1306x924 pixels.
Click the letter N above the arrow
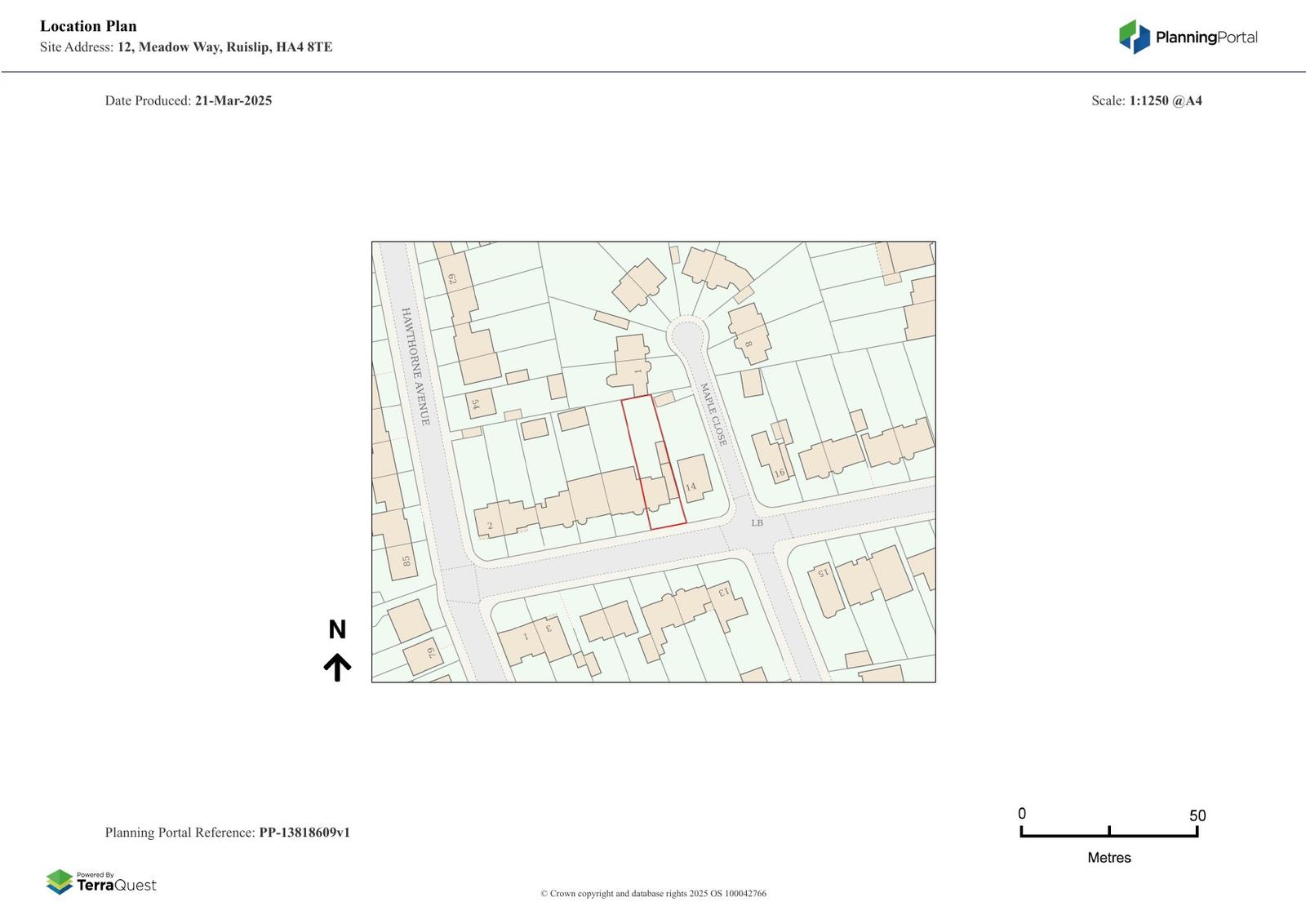[x=337, y=629]
